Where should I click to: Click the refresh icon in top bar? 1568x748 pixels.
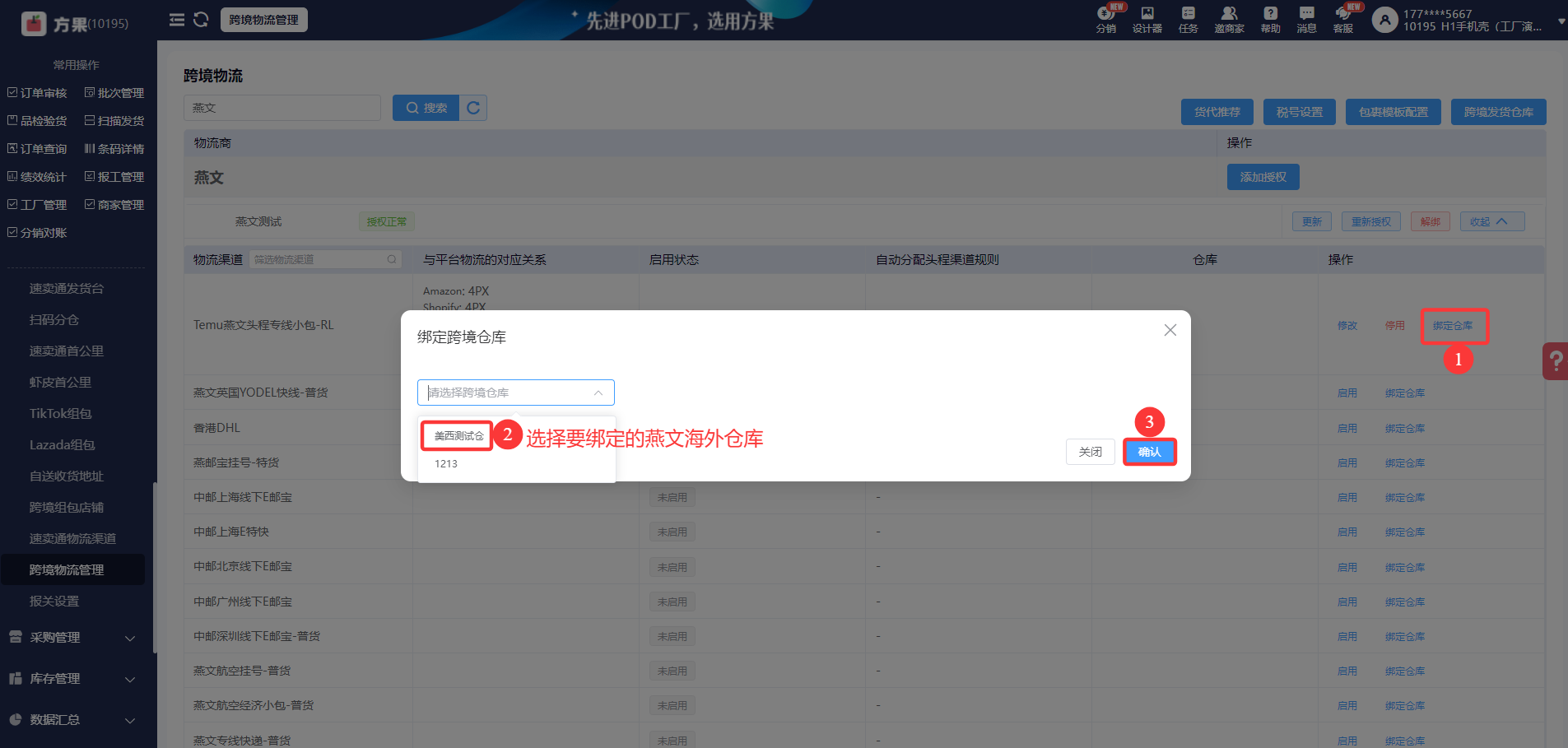[201, 20]
